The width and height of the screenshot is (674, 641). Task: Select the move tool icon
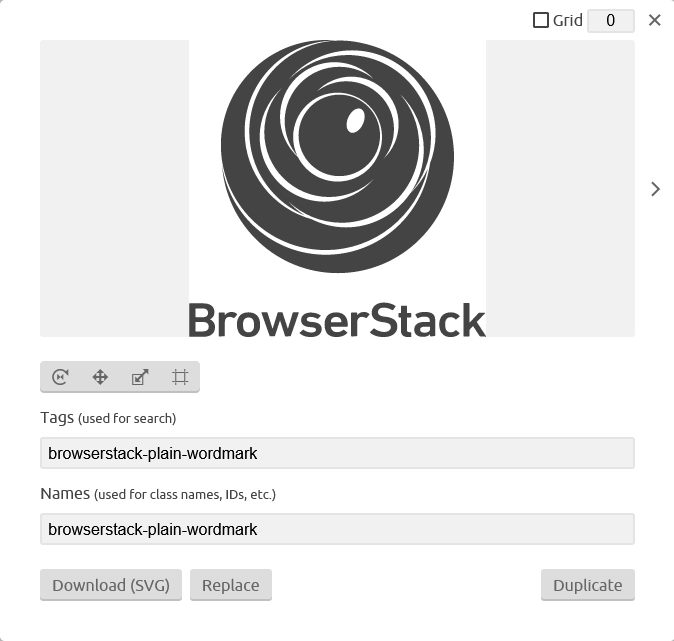(100, 377)
